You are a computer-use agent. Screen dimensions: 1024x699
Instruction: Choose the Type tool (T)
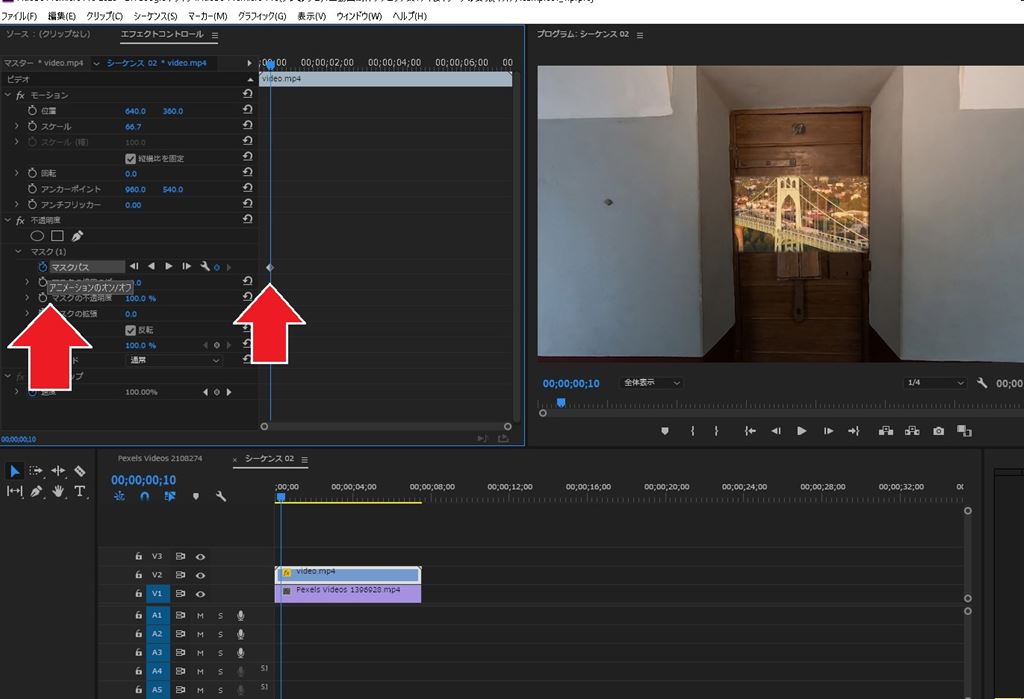coord(80,491)
